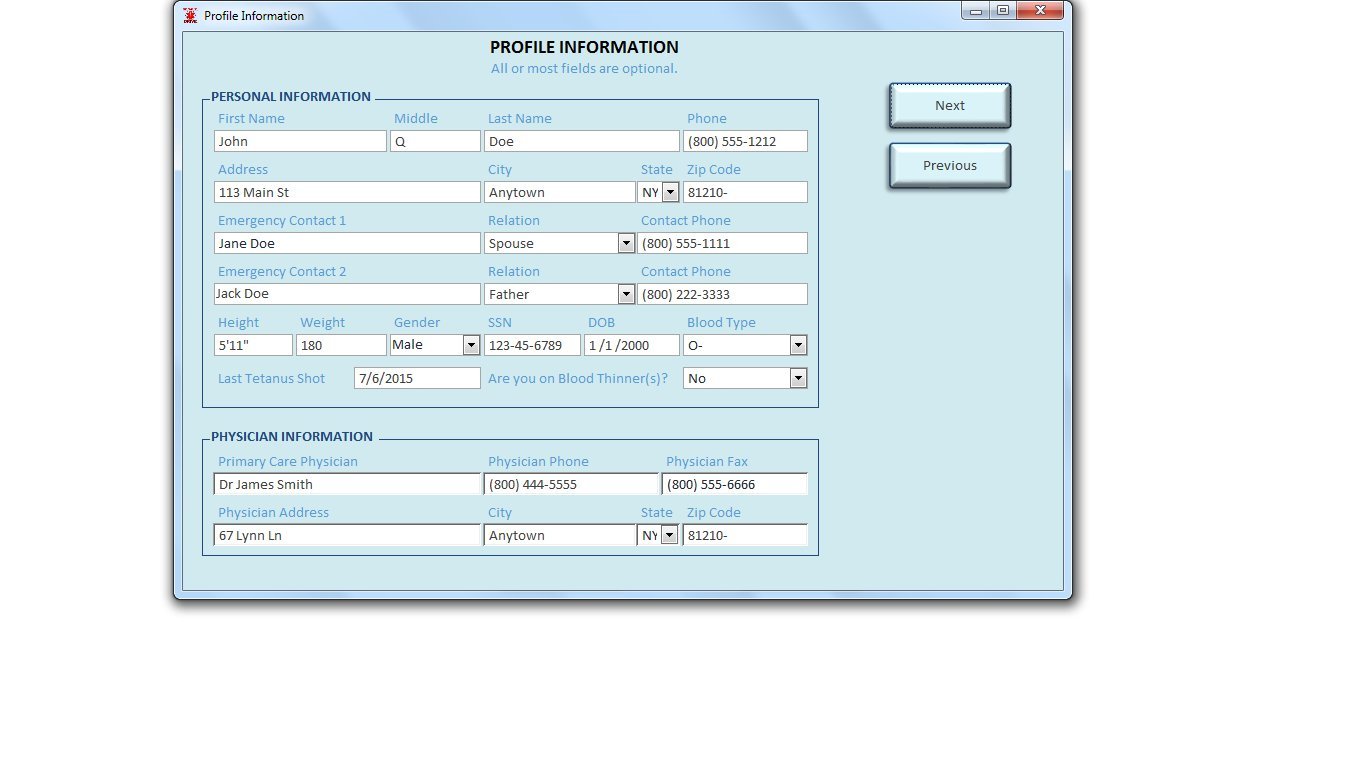This screenshot has height=768, width=1366.
Task: Open the personal State dropdown
Action: (670, 192)
